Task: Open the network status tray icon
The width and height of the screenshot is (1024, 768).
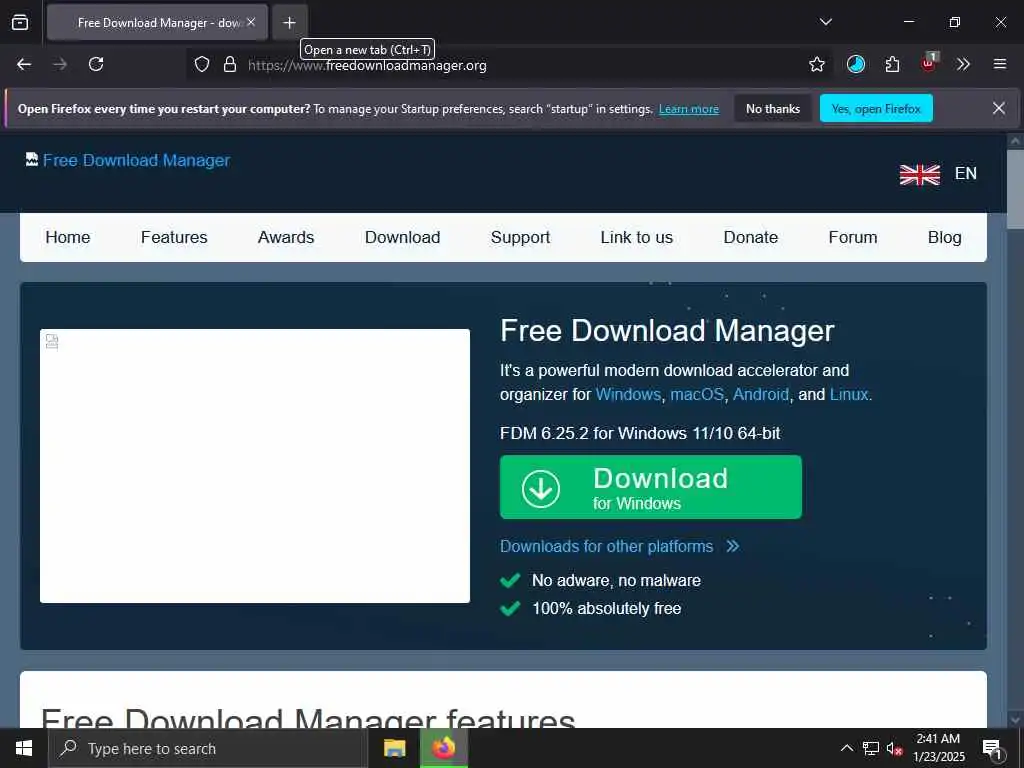Action: click(x=871, y=748)
